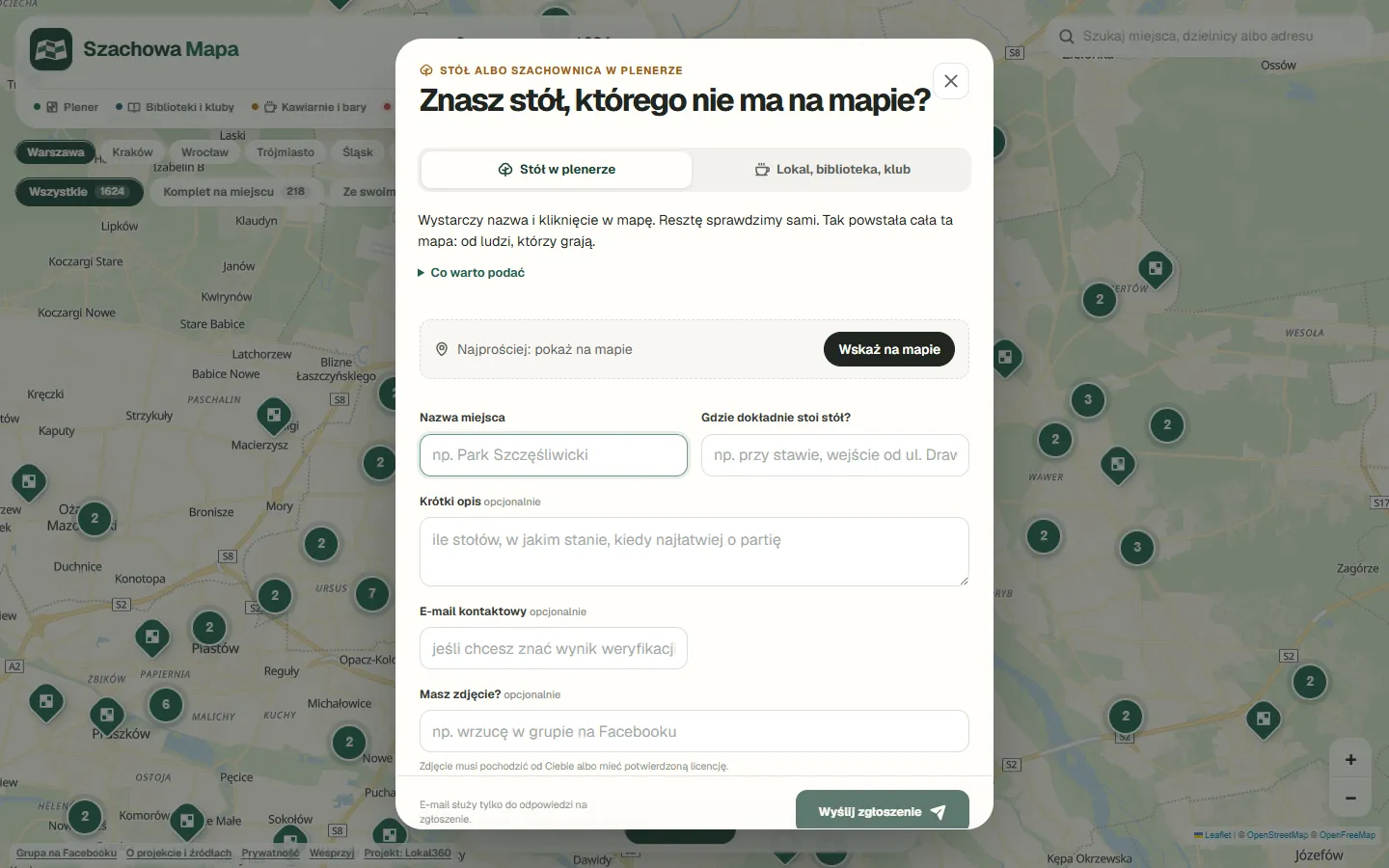Click the "E-mail kontaktowy" field
The width and height of the screenshot is (1389, 868).
[x=554, y=648]
